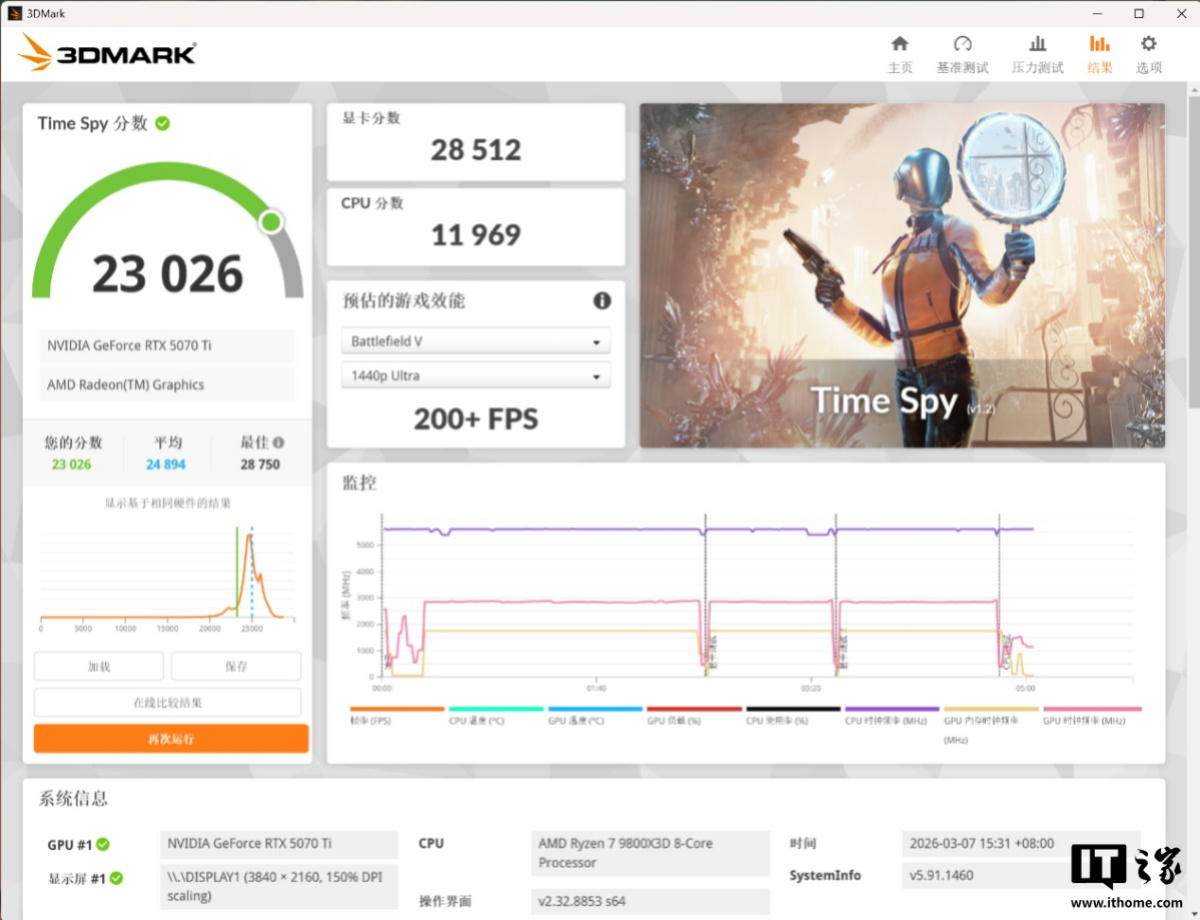The image size is (1200, 920).
Task: Toggle the GPU 内存时钟频率 legend swatch
Action: [x=991, y=708]
